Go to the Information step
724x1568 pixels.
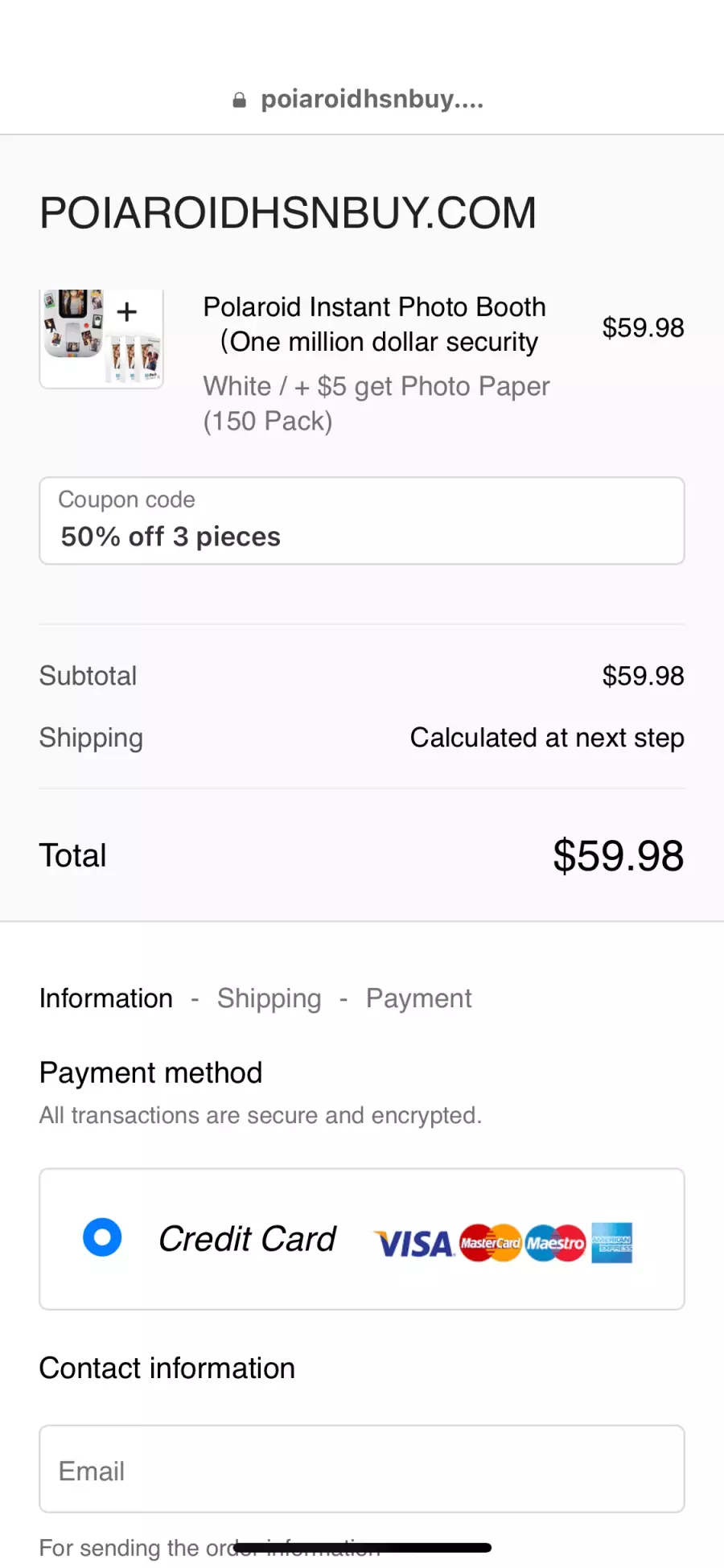pyautogui.click(x=106, y=998)
